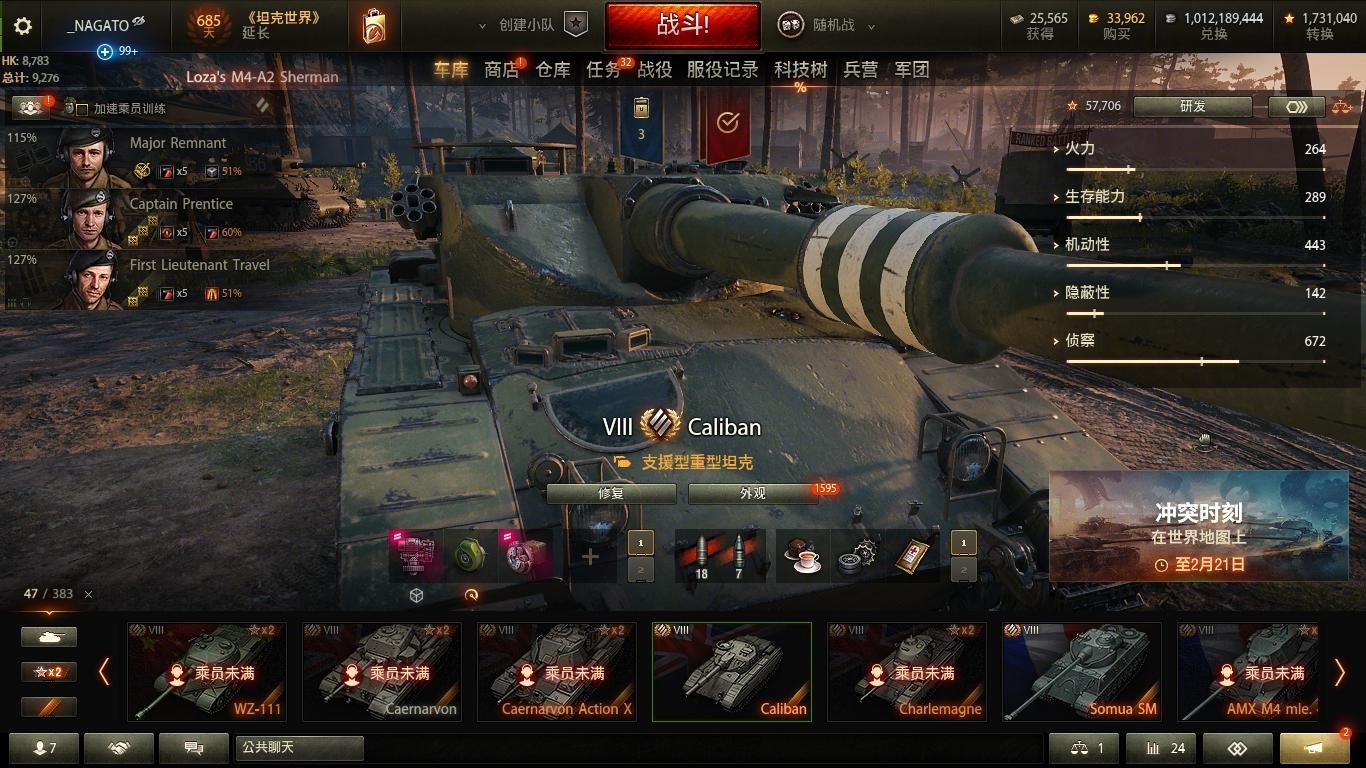Select the coffee cup consumable slot
The height and width of the screenshot is (768, 1366).
[x=803, y=555]
